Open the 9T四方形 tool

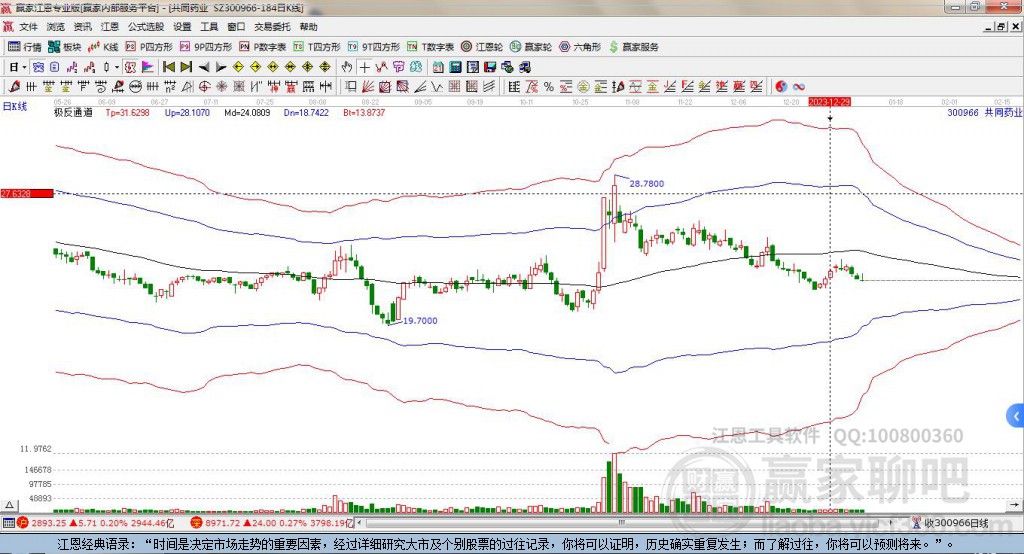(x=373, y=47)
